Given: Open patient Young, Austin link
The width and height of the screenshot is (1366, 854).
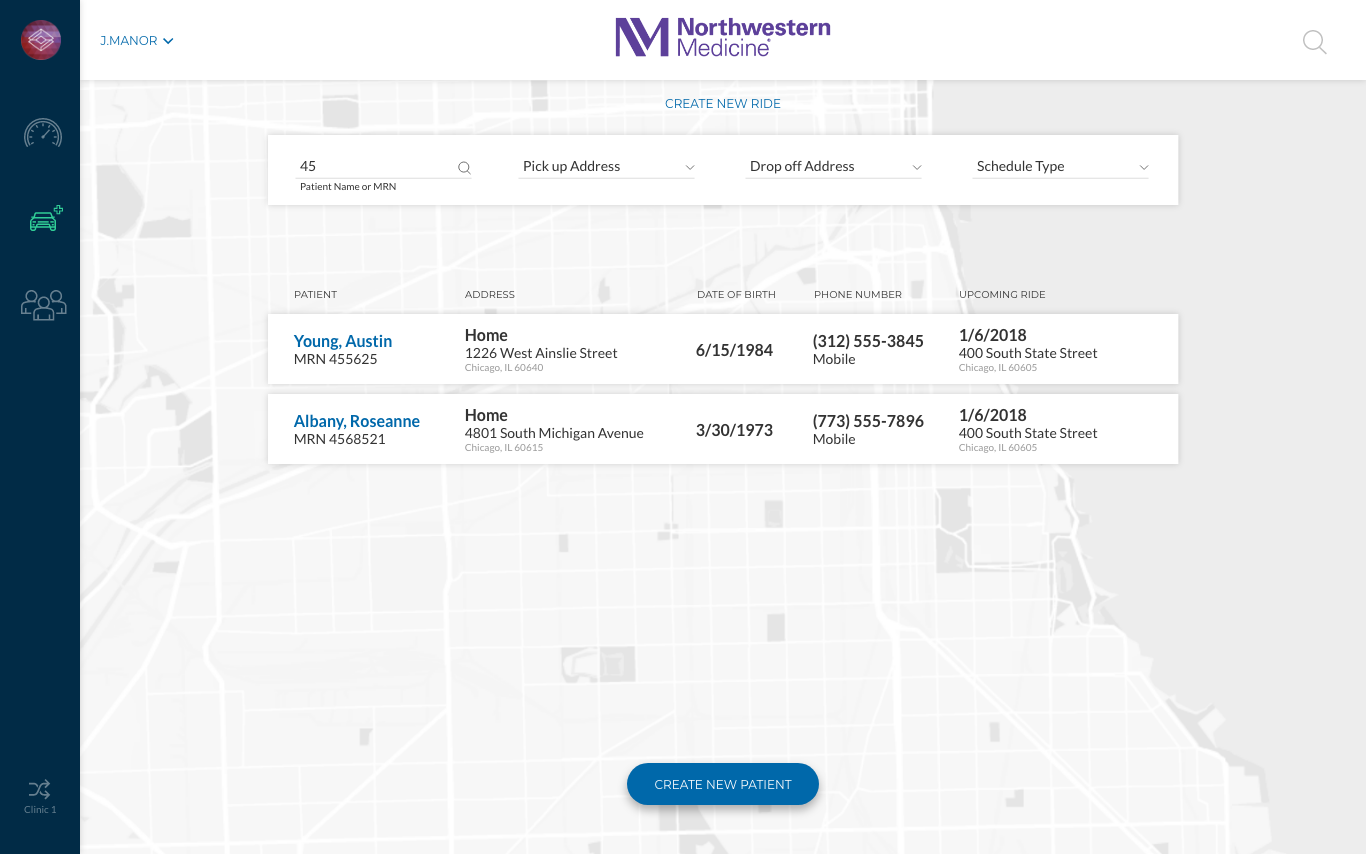Looking at the screenshot, I should pyautogui.click(x=343, y=341).
